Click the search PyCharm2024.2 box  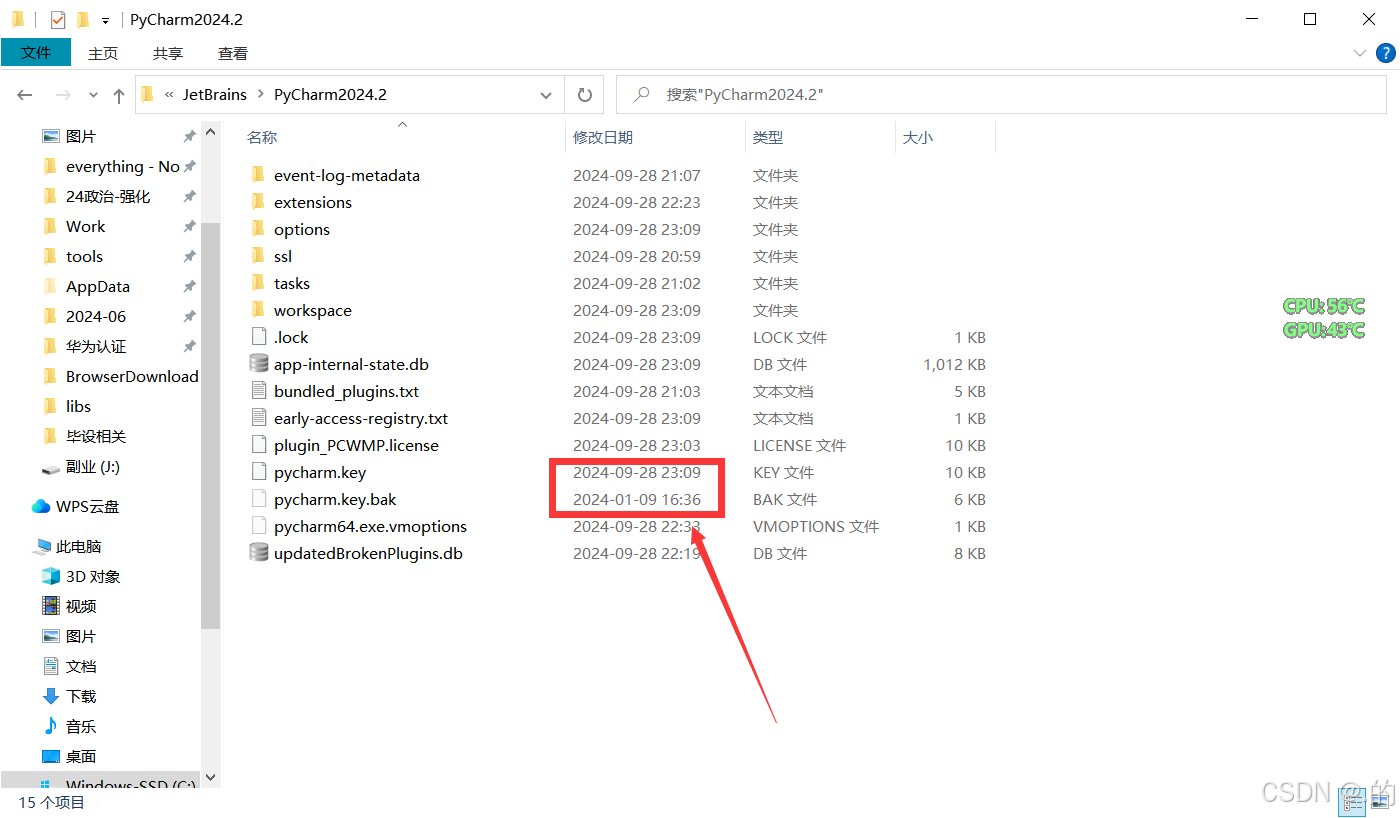(x=1001, y=95)
